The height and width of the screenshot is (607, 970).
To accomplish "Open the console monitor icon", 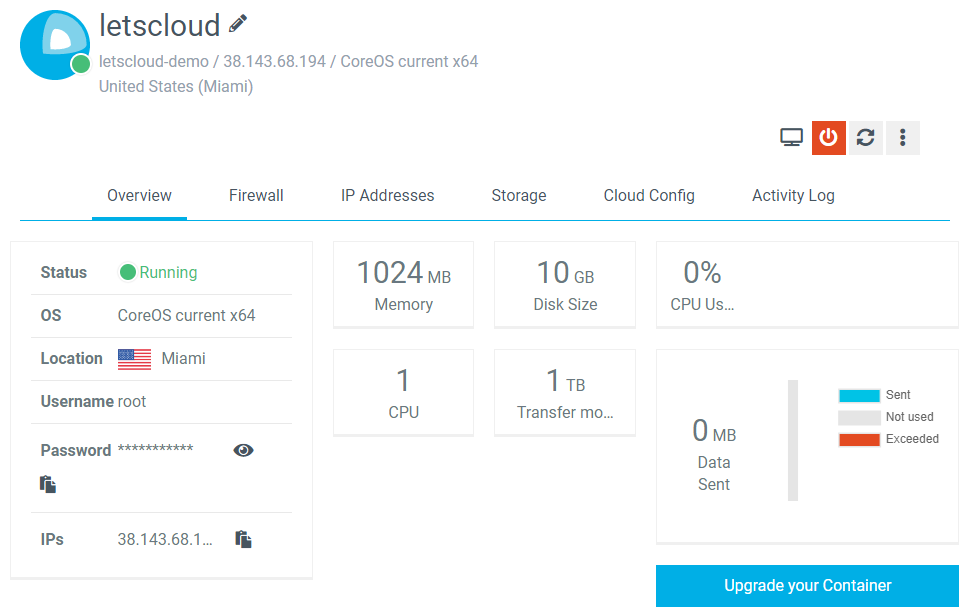I will tap(791, 137).
